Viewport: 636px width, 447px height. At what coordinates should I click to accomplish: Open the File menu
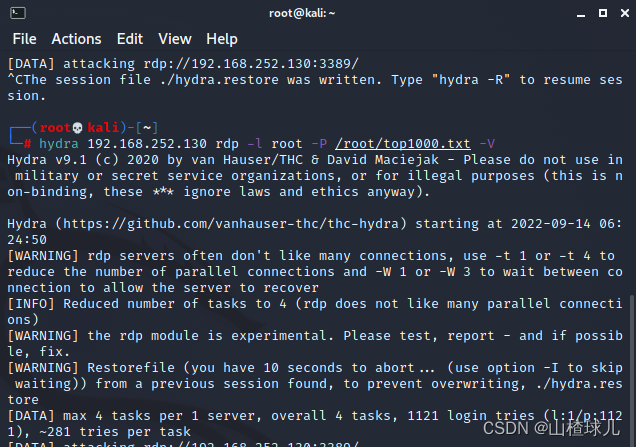tap(24, 39)
